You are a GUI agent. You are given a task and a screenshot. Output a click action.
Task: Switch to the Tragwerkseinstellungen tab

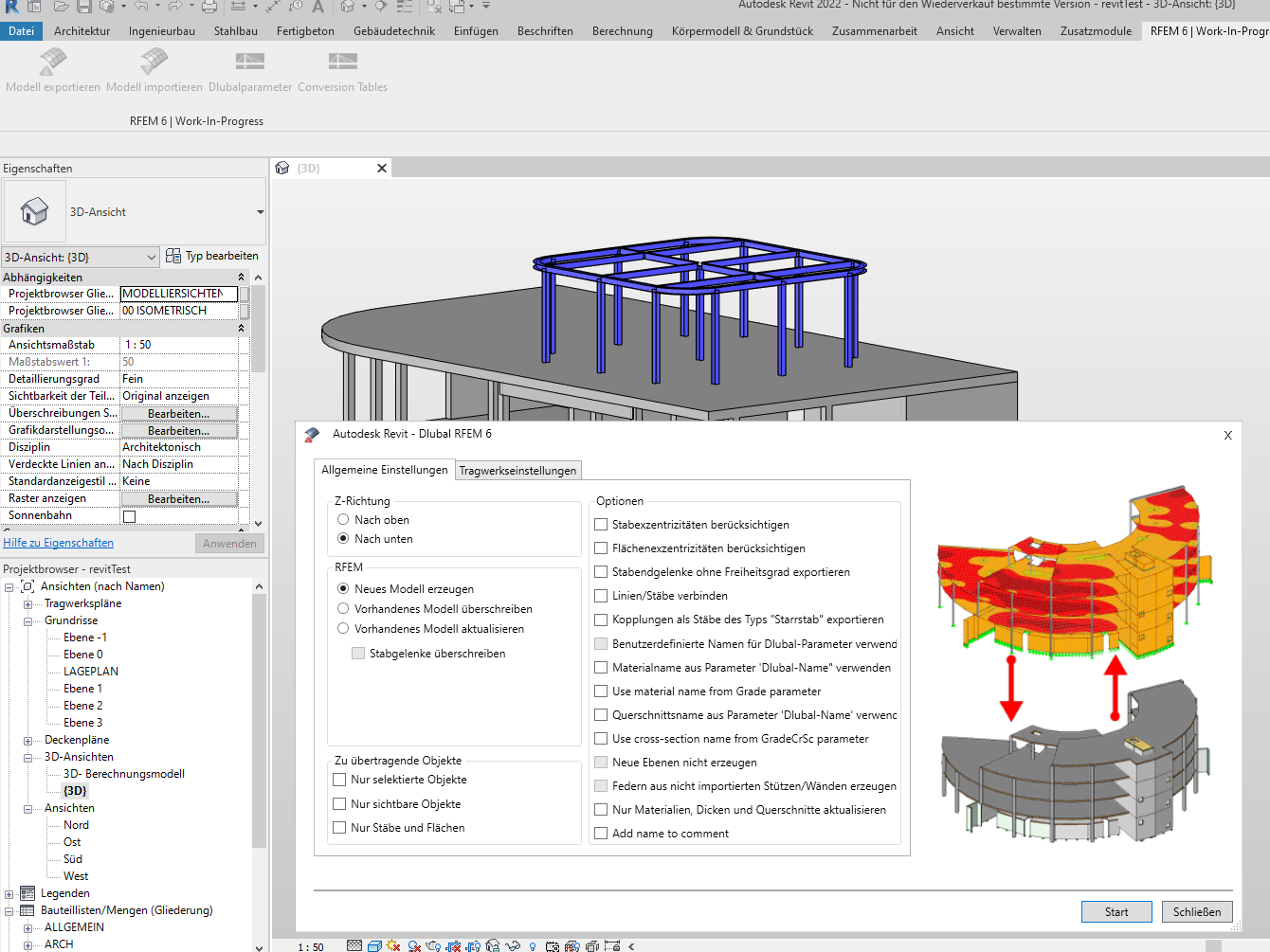[x=517, y=469]
